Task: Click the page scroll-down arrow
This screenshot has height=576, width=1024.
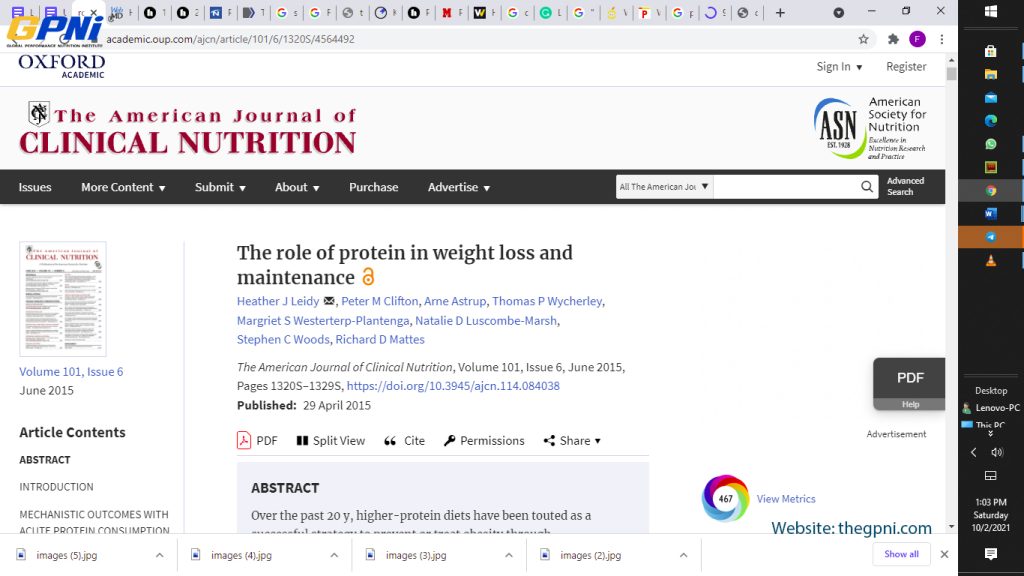Action: tap(952, 526)
